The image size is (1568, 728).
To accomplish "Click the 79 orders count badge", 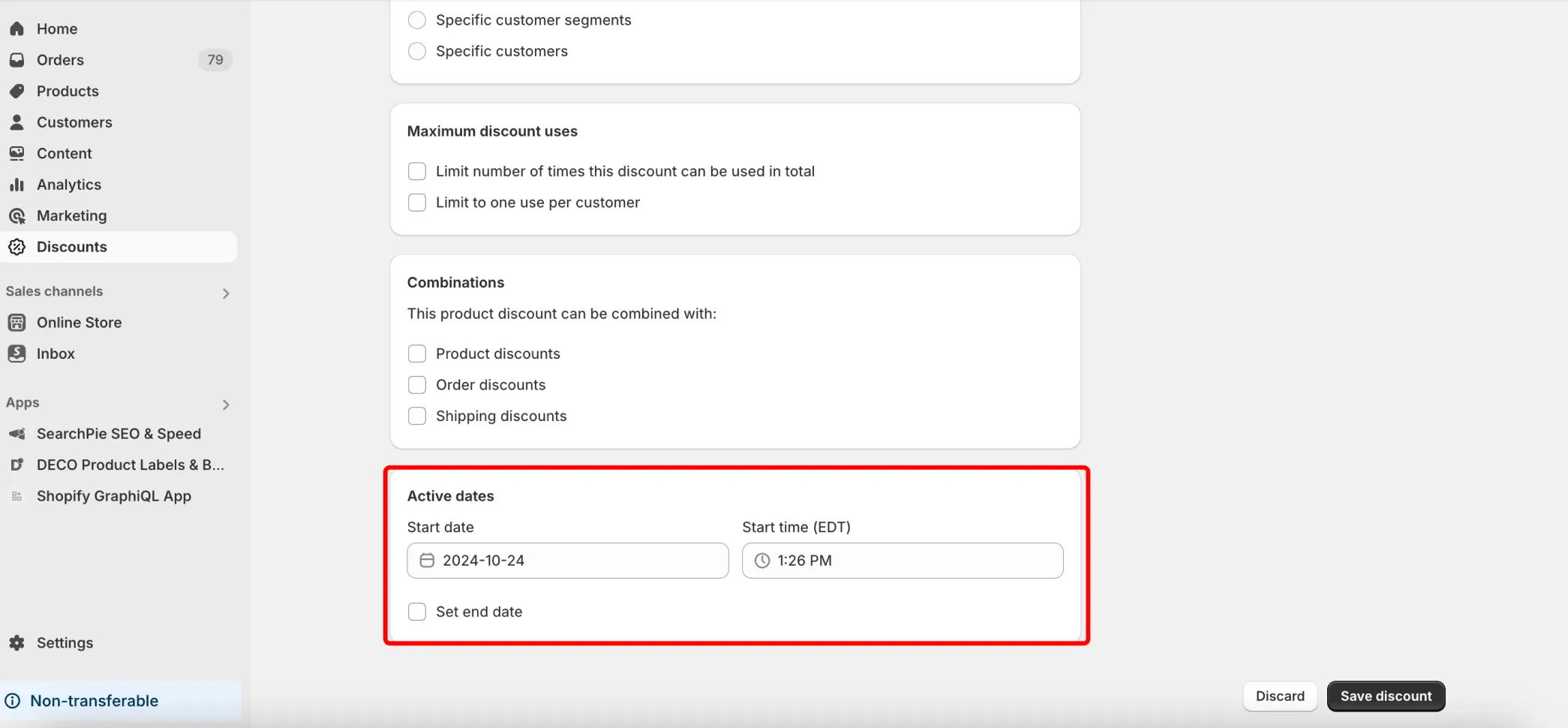I will click(215, 60).
